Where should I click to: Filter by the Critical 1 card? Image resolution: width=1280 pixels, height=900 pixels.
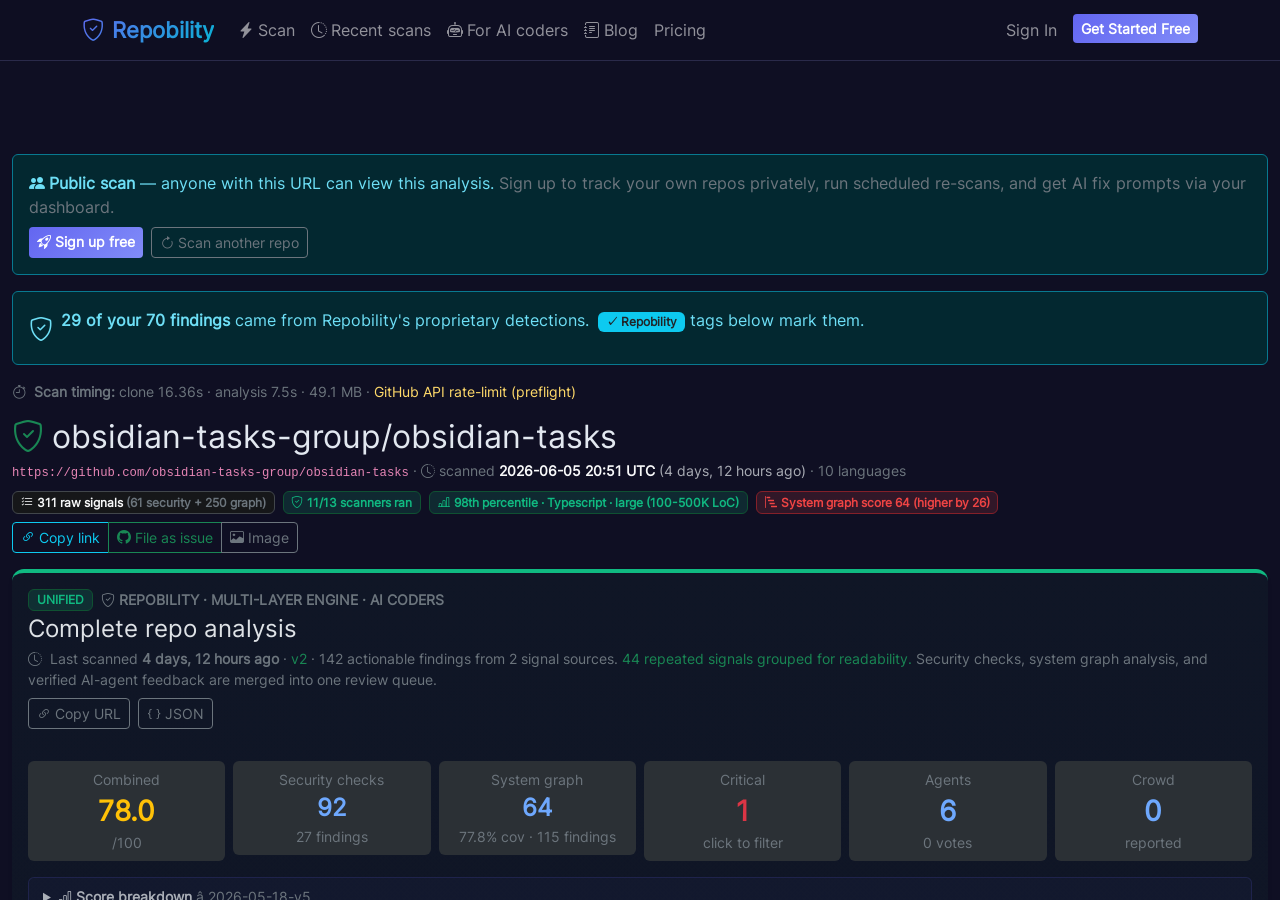tap(742, 811)
